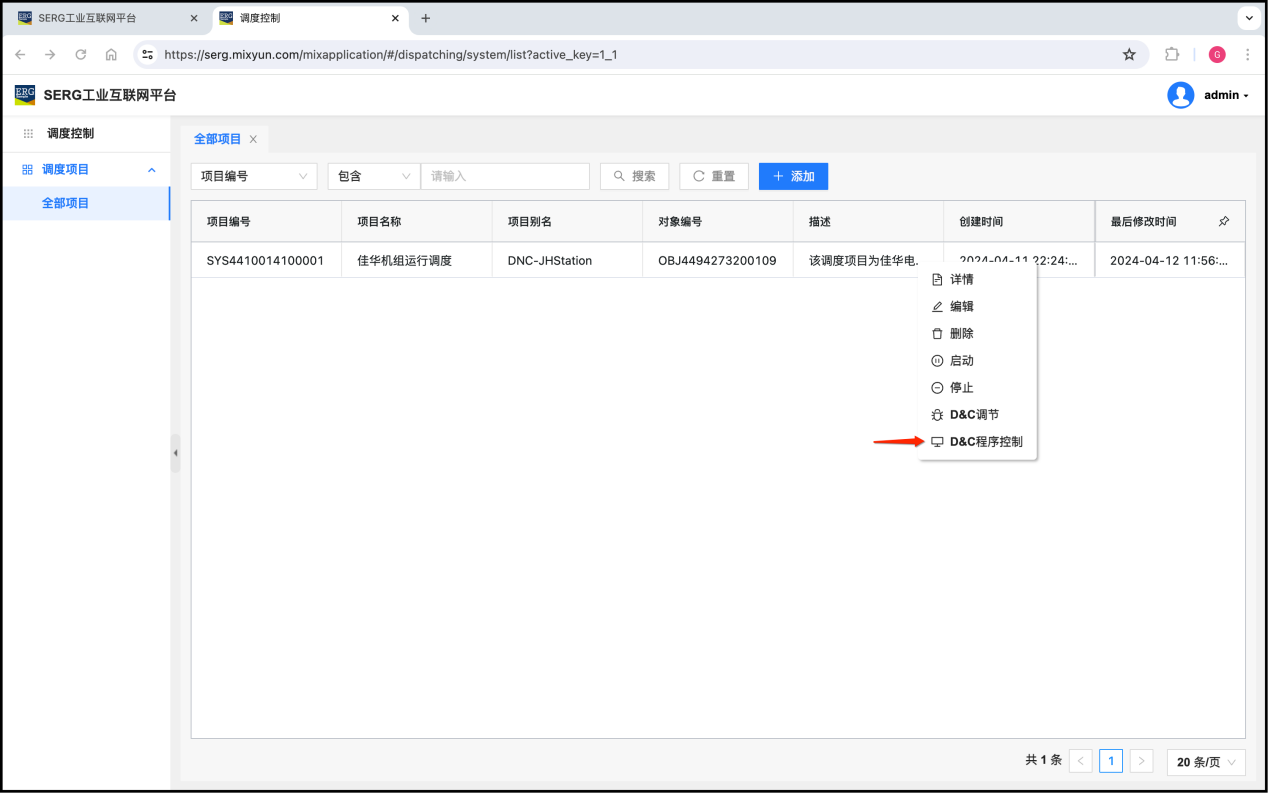Image resolution: width=1268 pixels, height=793 pixels.
Task: Choose 详情 in the context menu
Action: [961, 280]
